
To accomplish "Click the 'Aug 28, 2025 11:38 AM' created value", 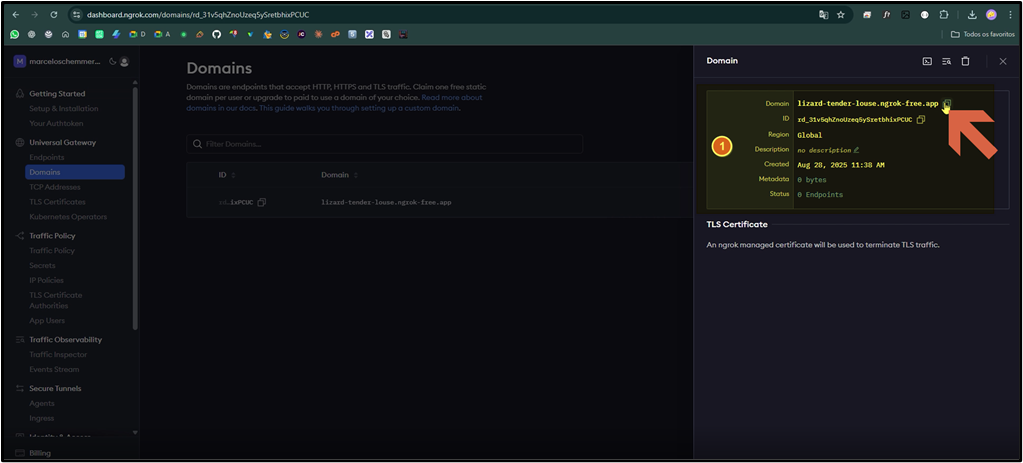I will [841, 165].
